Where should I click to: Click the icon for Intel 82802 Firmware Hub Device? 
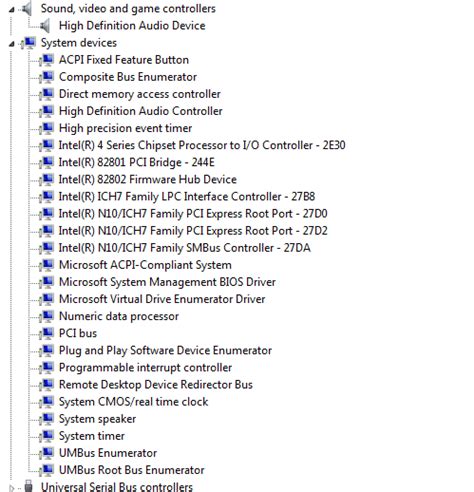click(x=46, y=180)
